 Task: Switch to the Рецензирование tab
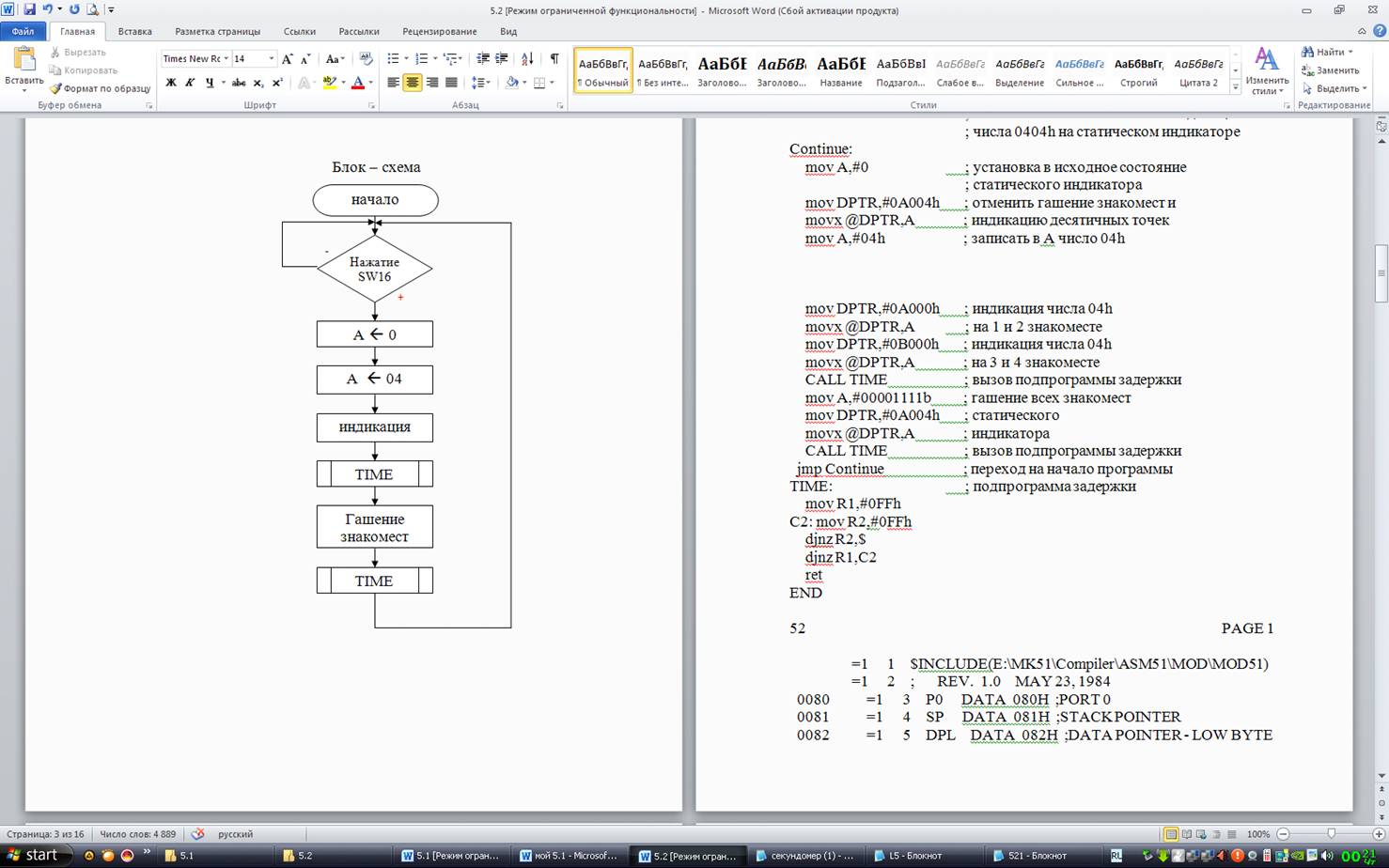(x=439, y=31)
